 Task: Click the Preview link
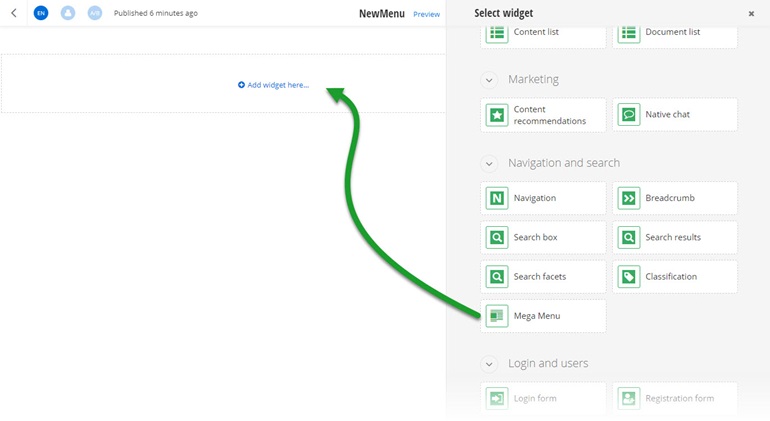pyautogui.click(x=426, y=14)
